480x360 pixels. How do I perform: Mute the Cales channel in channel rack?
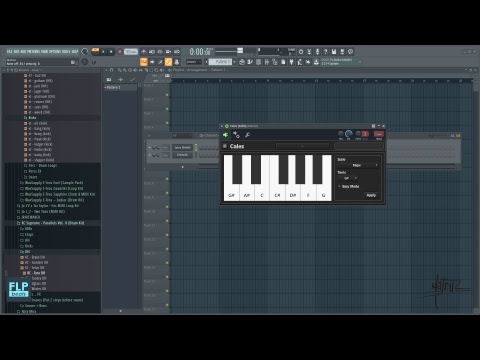pyautogui.click(x=150, y=148)
